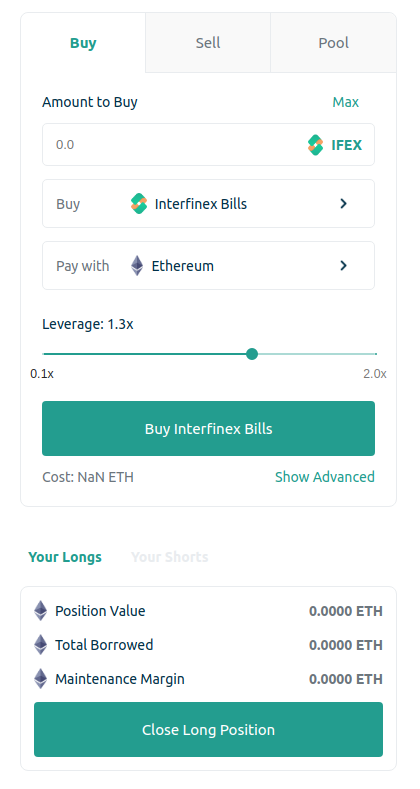Click the Ethereum icon next to Maintenance Margin
The image size is (420, 789).
click(x=40, y=679)
